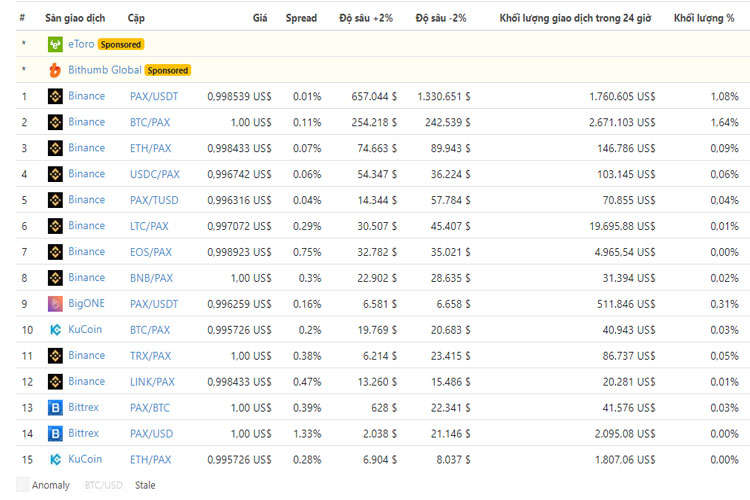Screen dimensions: 750x500
Task: Open KuCoin link in row 15
Action: tap(85, 459)
